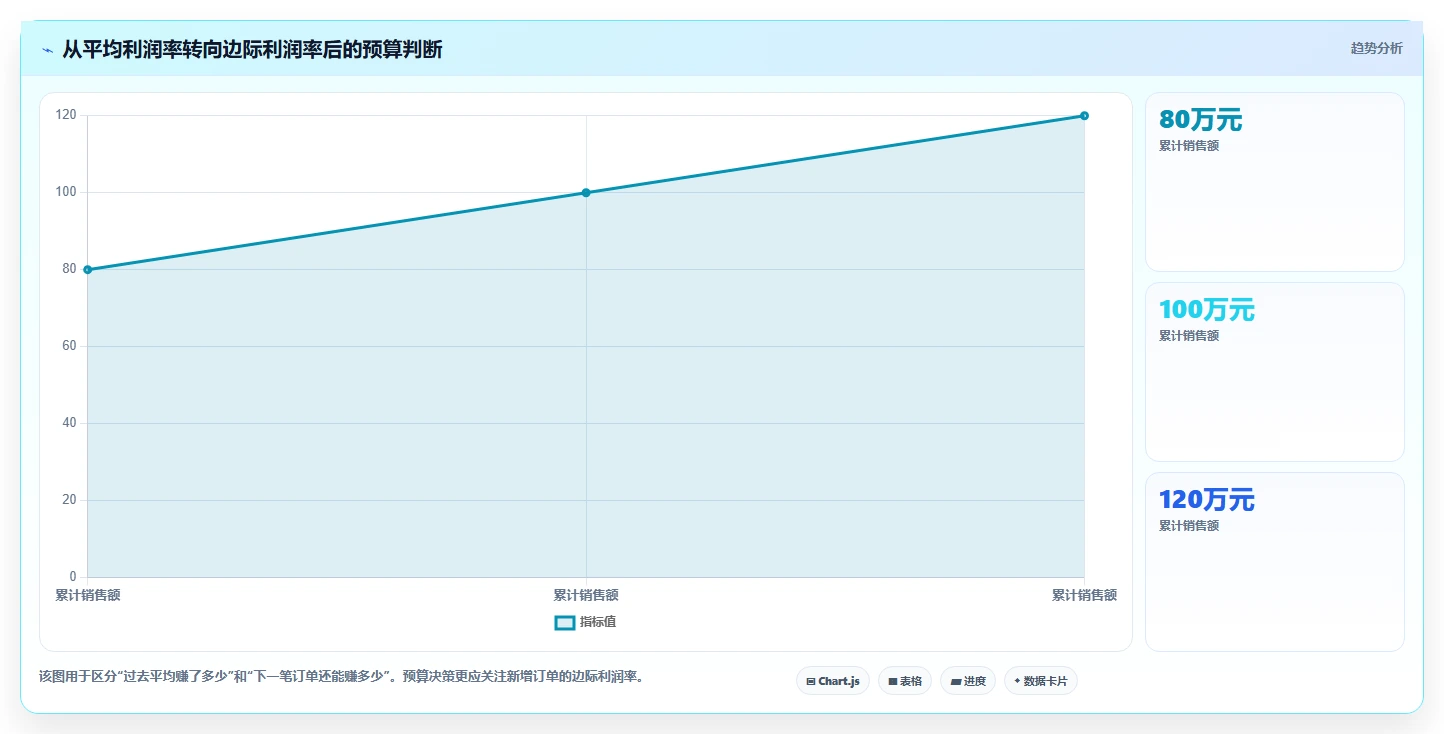This screenshot has height=734, width=1444.
Task: Click the y-axis label 60
Action: tap(67, 346)
